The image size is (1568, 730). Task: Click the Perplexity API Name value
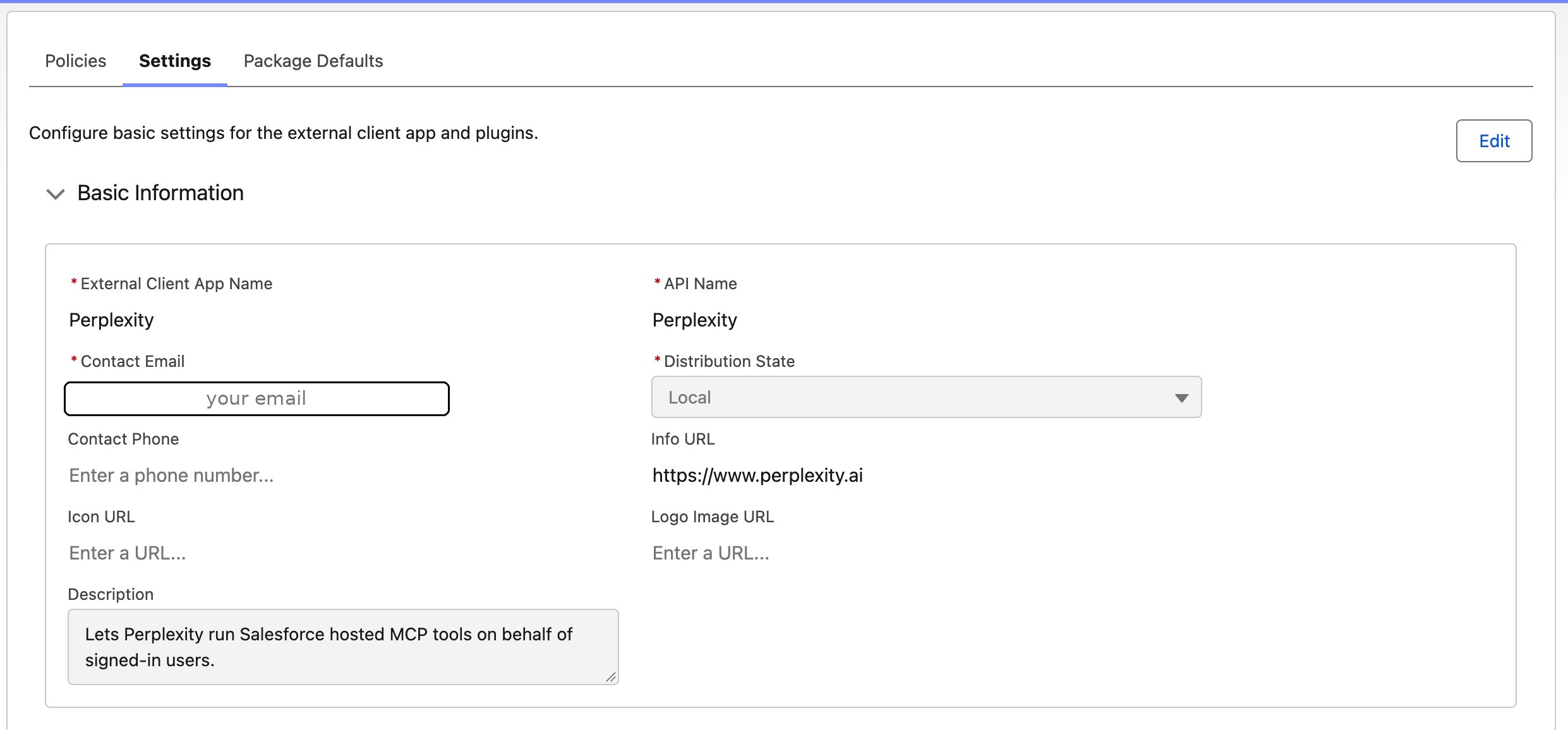pyautogui.click(x=694, y=320)
